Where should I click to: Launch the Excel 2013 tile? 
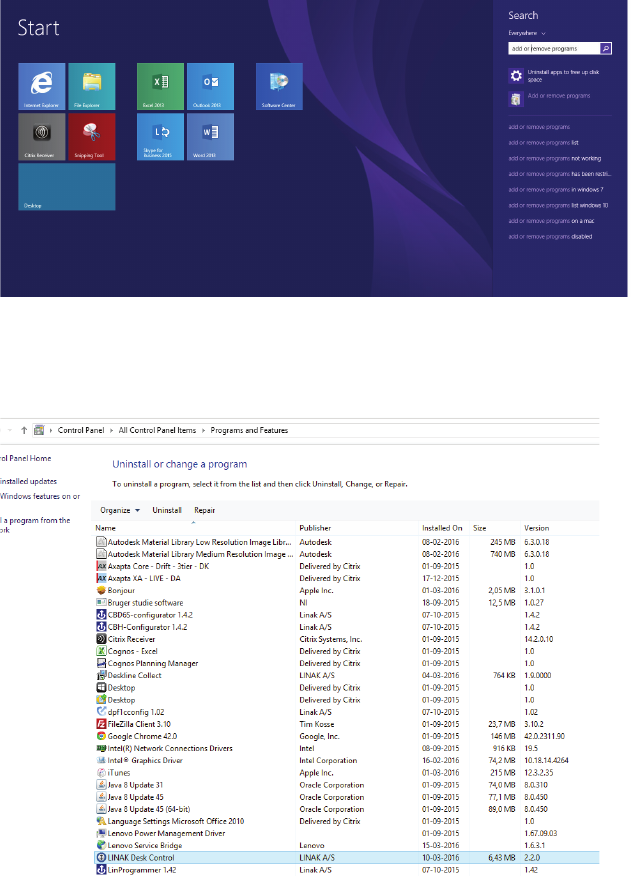pyautogui.click(x=160, y=87)
